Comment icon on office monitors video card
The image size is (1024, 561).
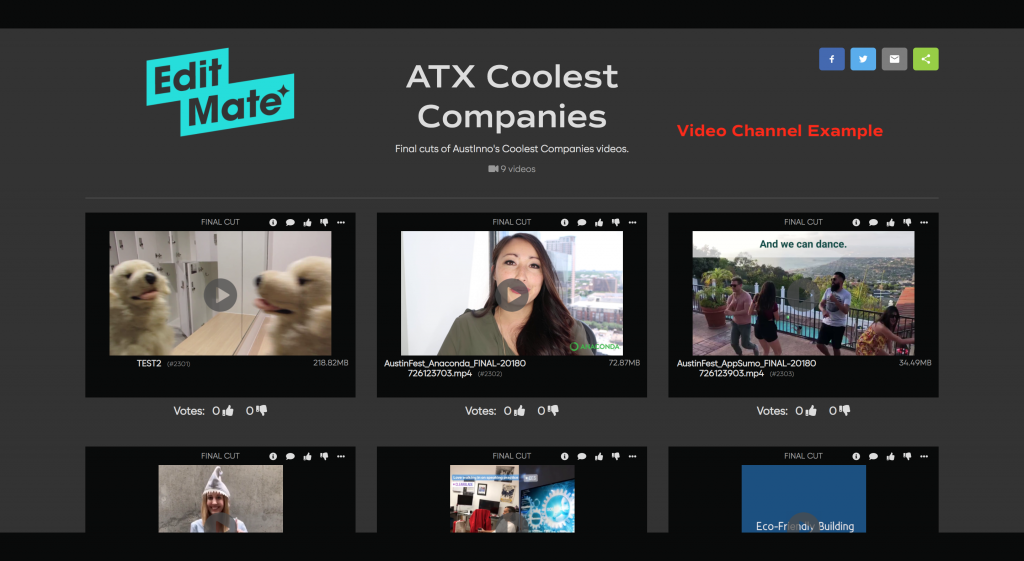(581, 456)
